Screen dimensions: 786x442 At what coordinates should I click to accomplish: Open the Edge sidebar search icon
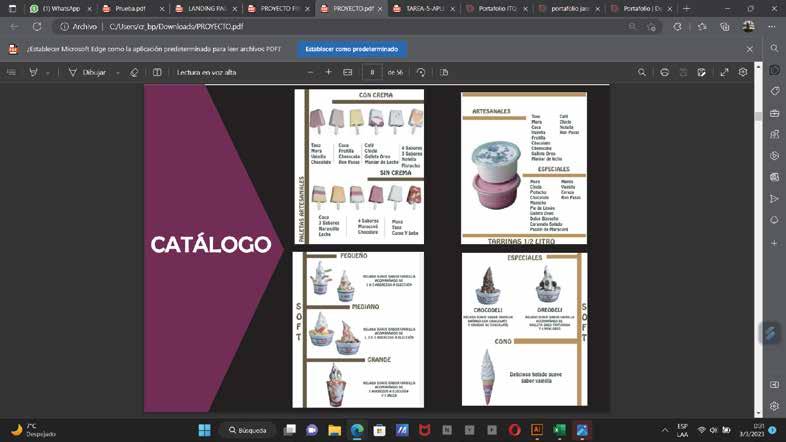774,48
